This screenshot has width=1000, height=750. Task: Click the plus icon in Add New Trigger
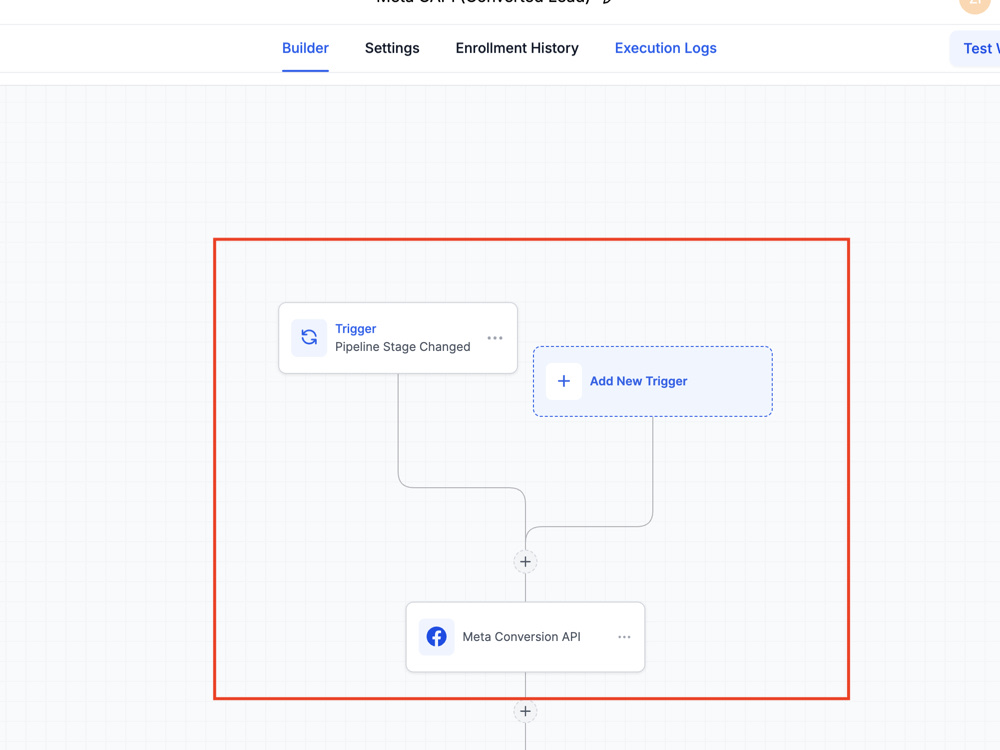(x=564, y=381)
